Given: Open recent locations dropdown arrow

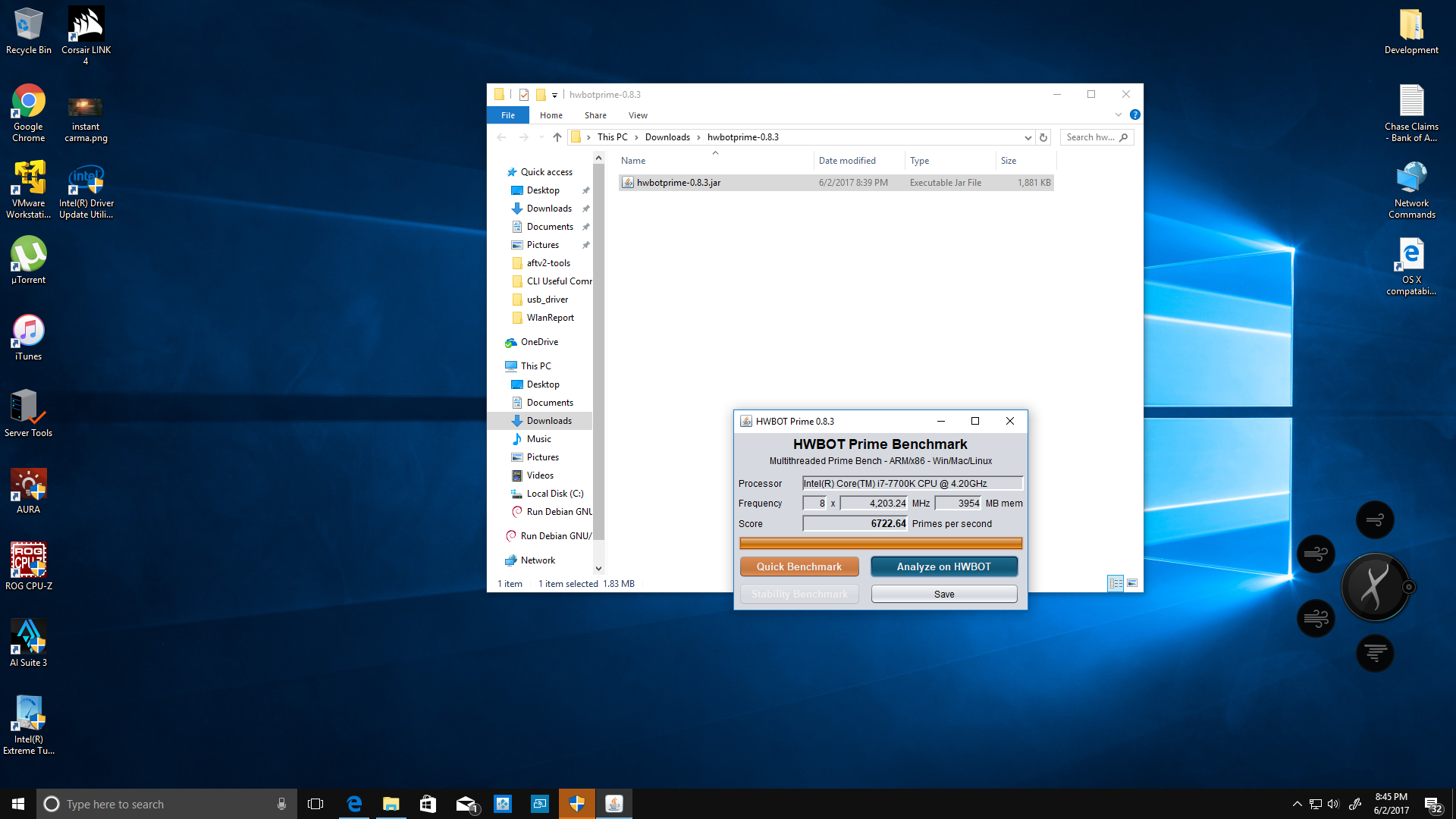Looking at the screenshot, I should pos(541,137).
